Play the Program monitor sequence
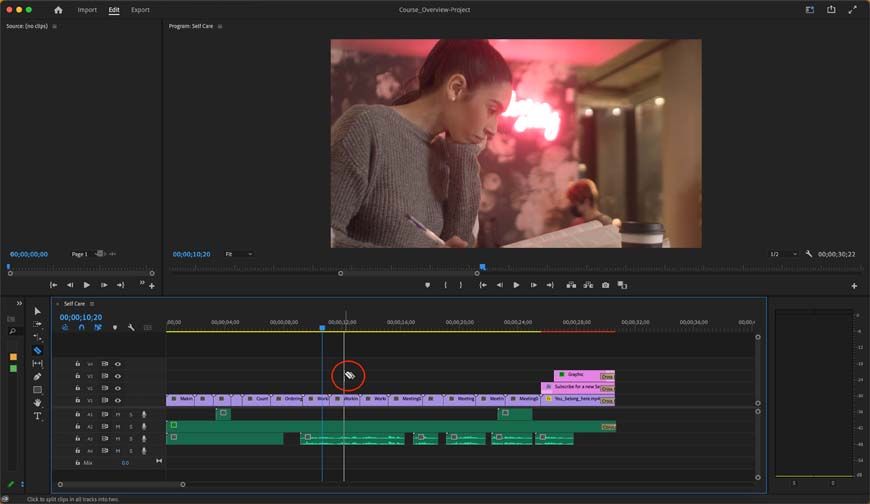Viewport: 870px width, 504px height. [516, 285]
